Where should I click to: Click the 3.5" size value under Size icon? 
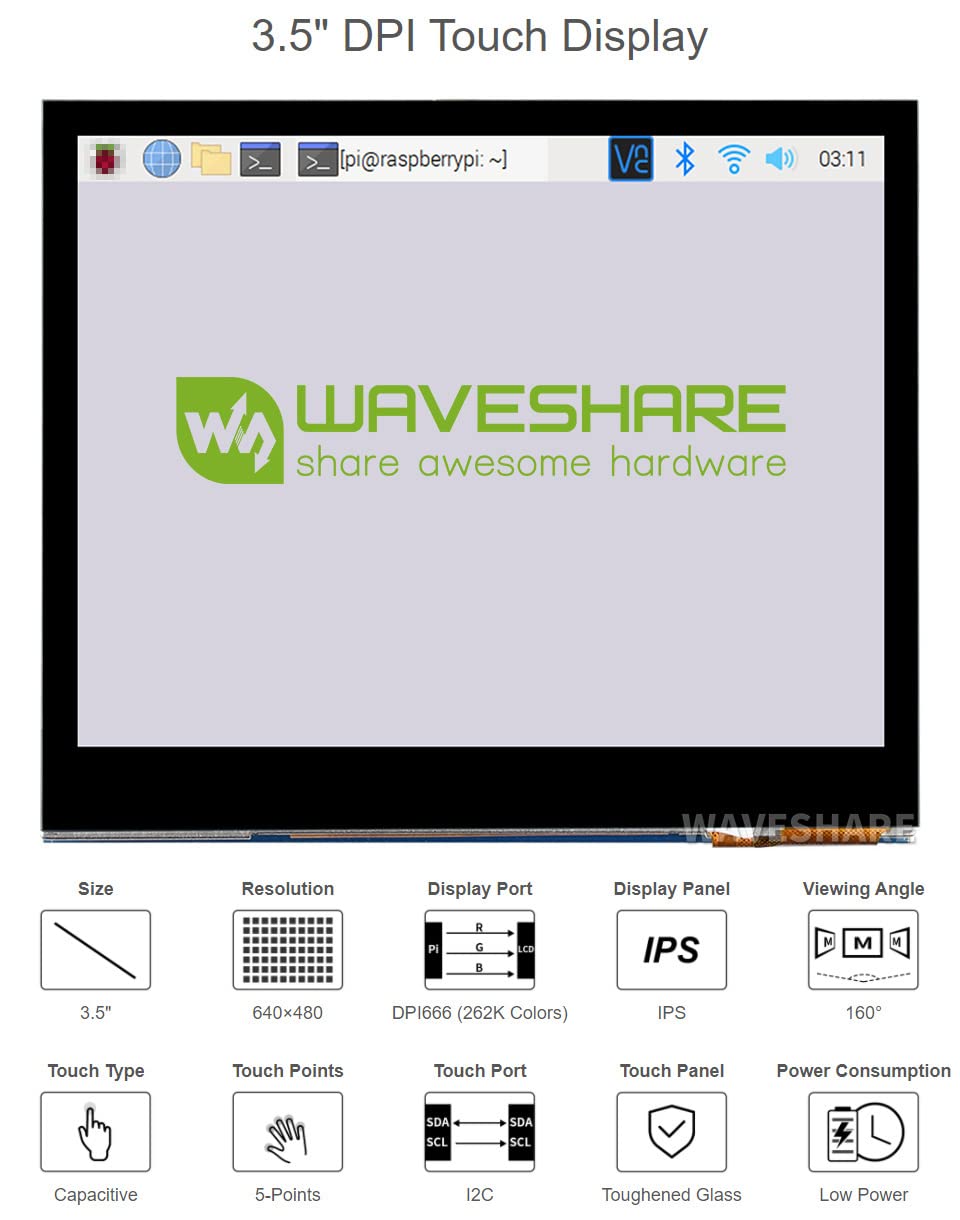click(96, 1013)
